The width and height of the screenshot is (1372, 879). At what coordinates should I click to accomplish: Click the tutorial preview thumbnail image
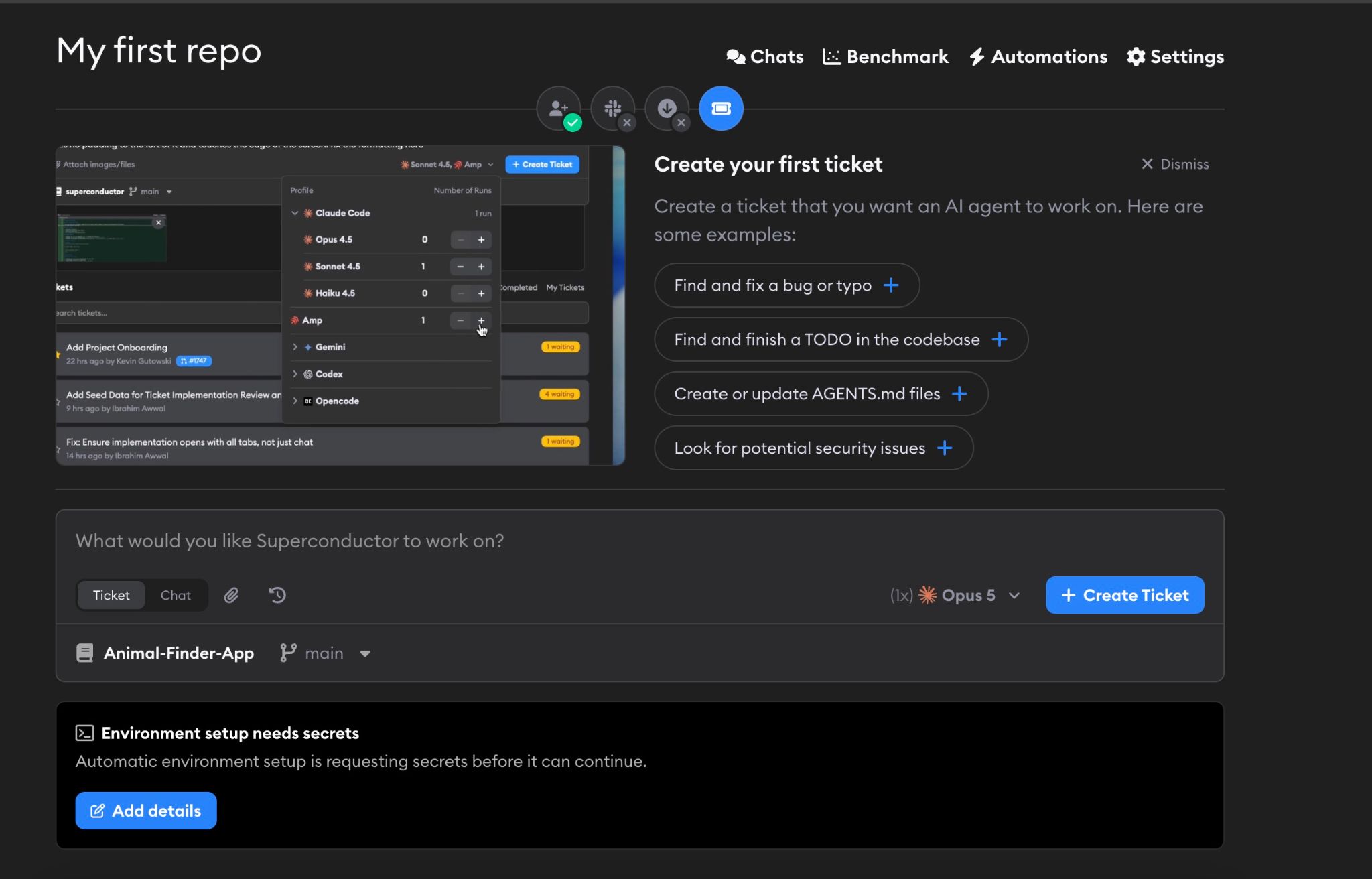tap(340, 306)
